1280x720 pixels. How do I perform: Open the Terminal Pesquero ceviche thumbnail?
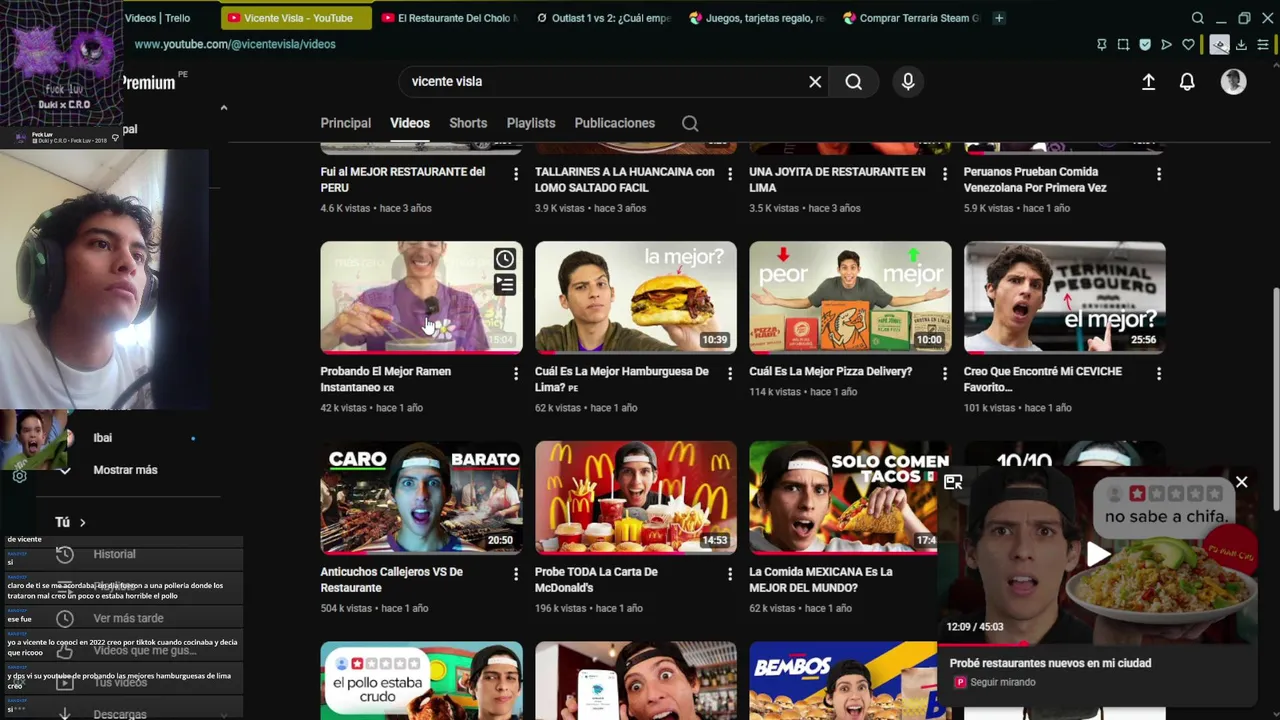coord(1065,297)
